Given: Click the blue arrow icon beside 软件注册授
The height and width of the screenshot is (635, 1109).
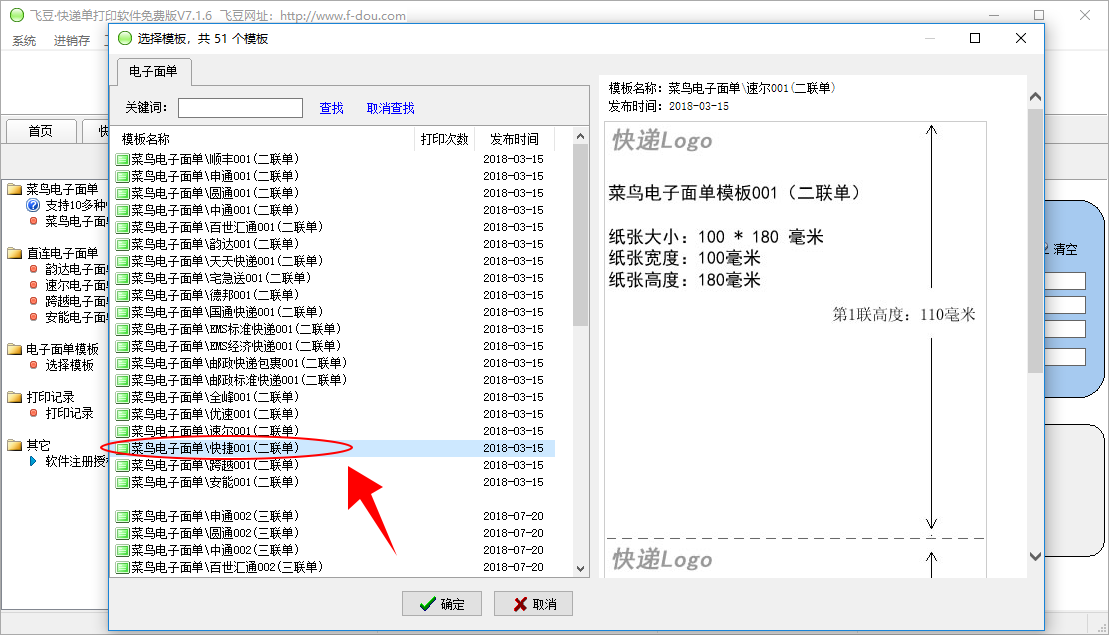Looking at the screenshot, I should [x=33, y=461].
